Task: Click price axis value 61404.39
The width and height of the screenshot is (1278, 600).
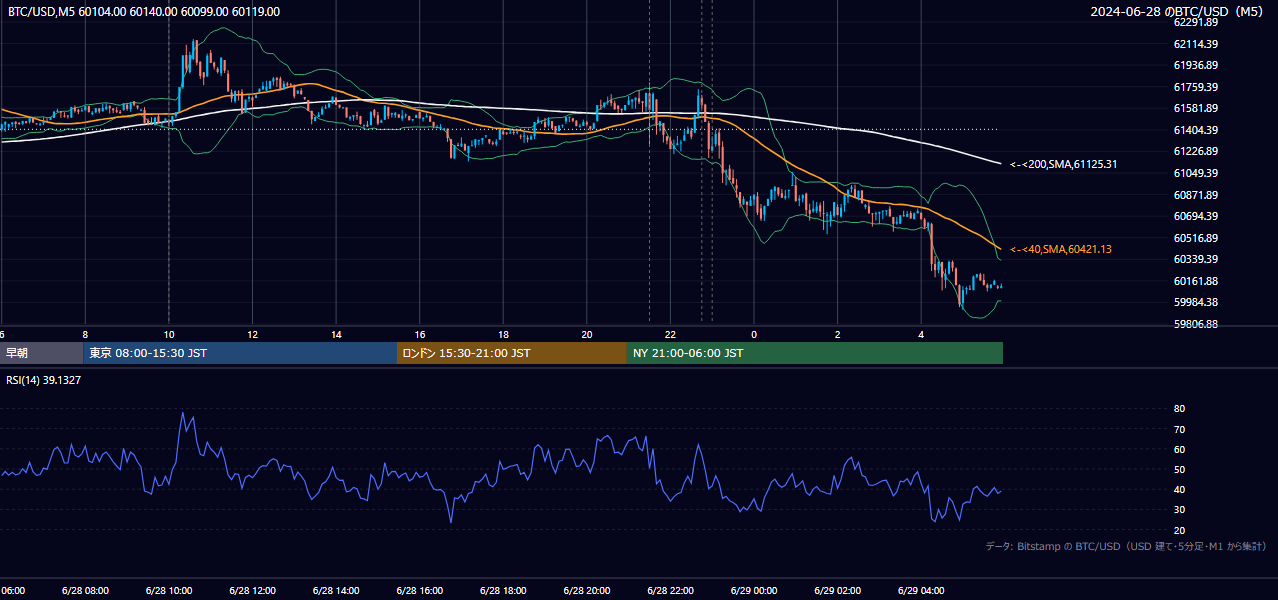Action: point(1195,130)
